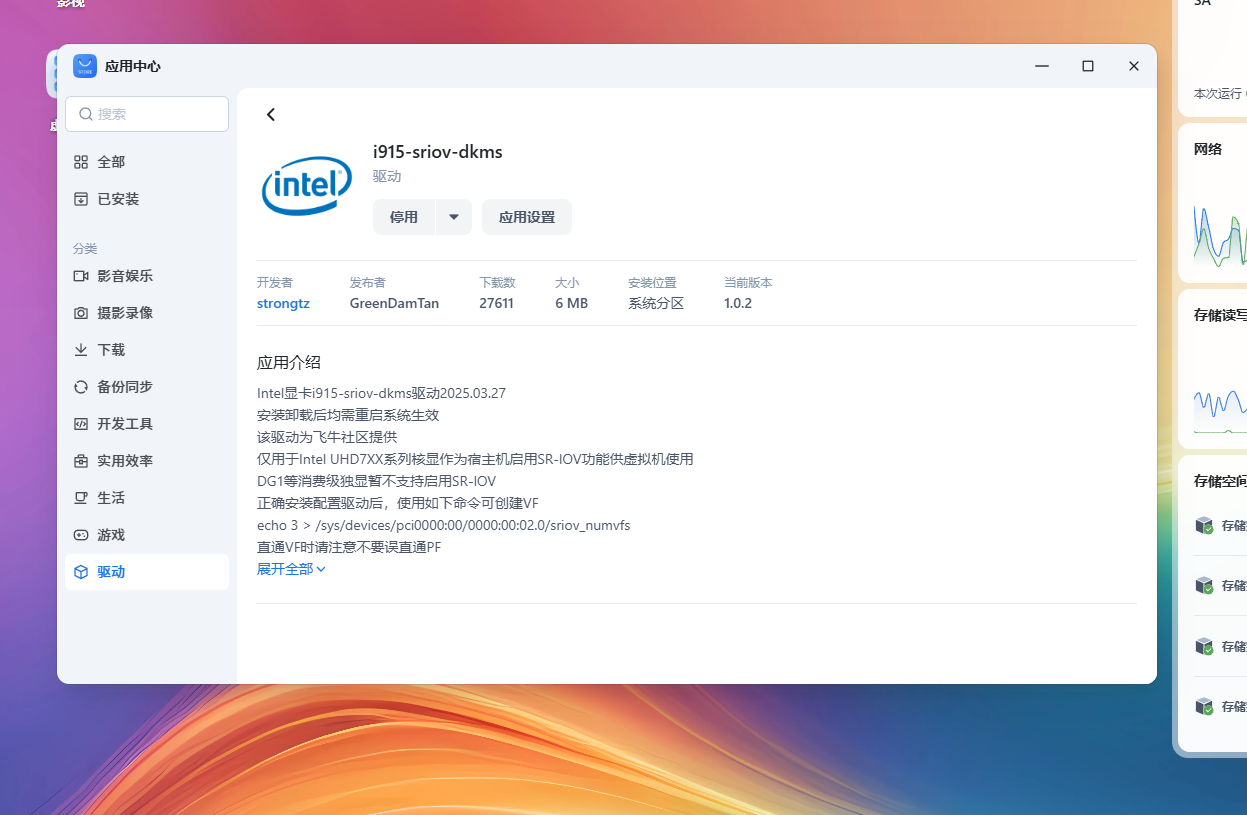
Task: Open the dropdown arrow beside 停用
Action: (454, 217)
